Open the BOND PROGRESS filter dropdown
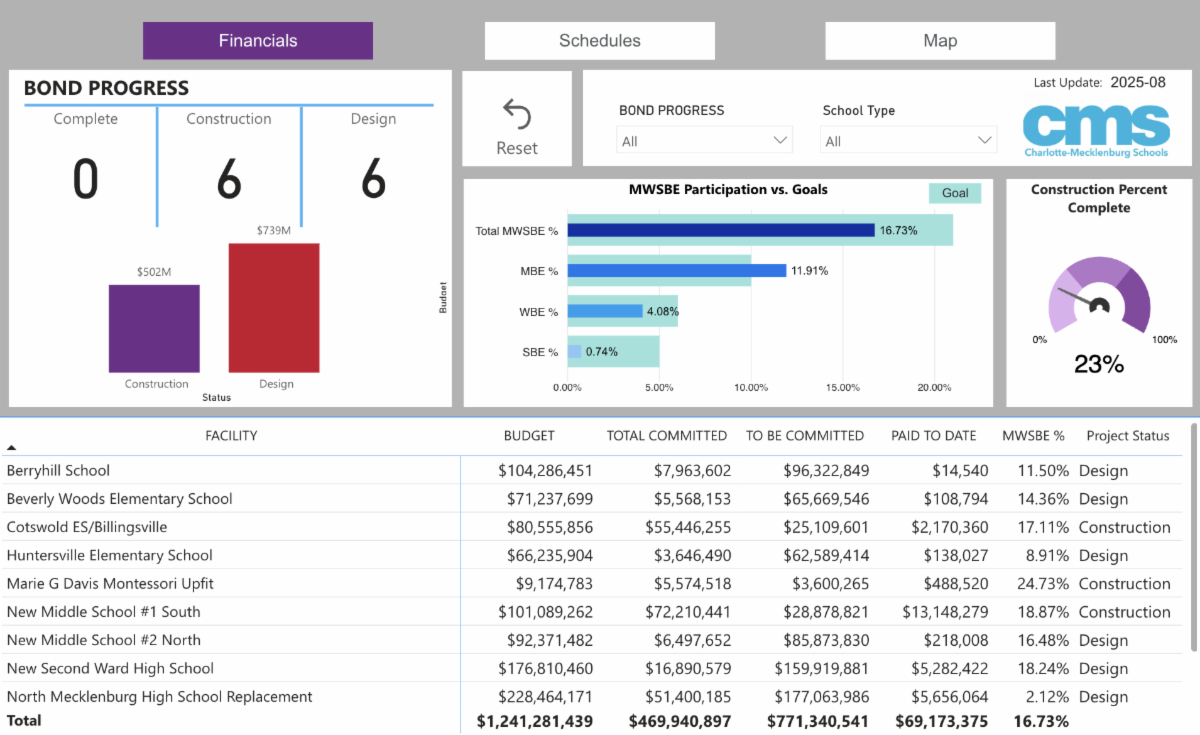 pyautogui.click(x=705, y=141)
